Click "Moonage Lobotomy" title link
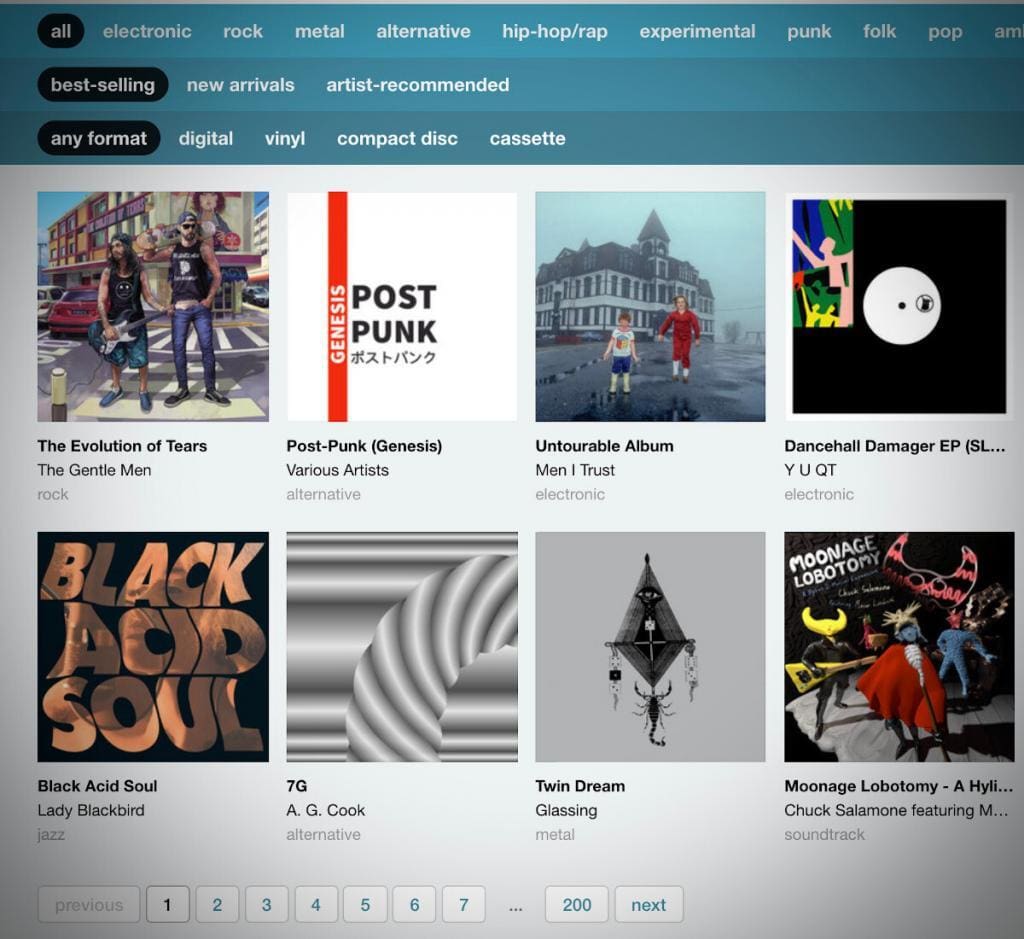1024x939 pixels. 899,786
